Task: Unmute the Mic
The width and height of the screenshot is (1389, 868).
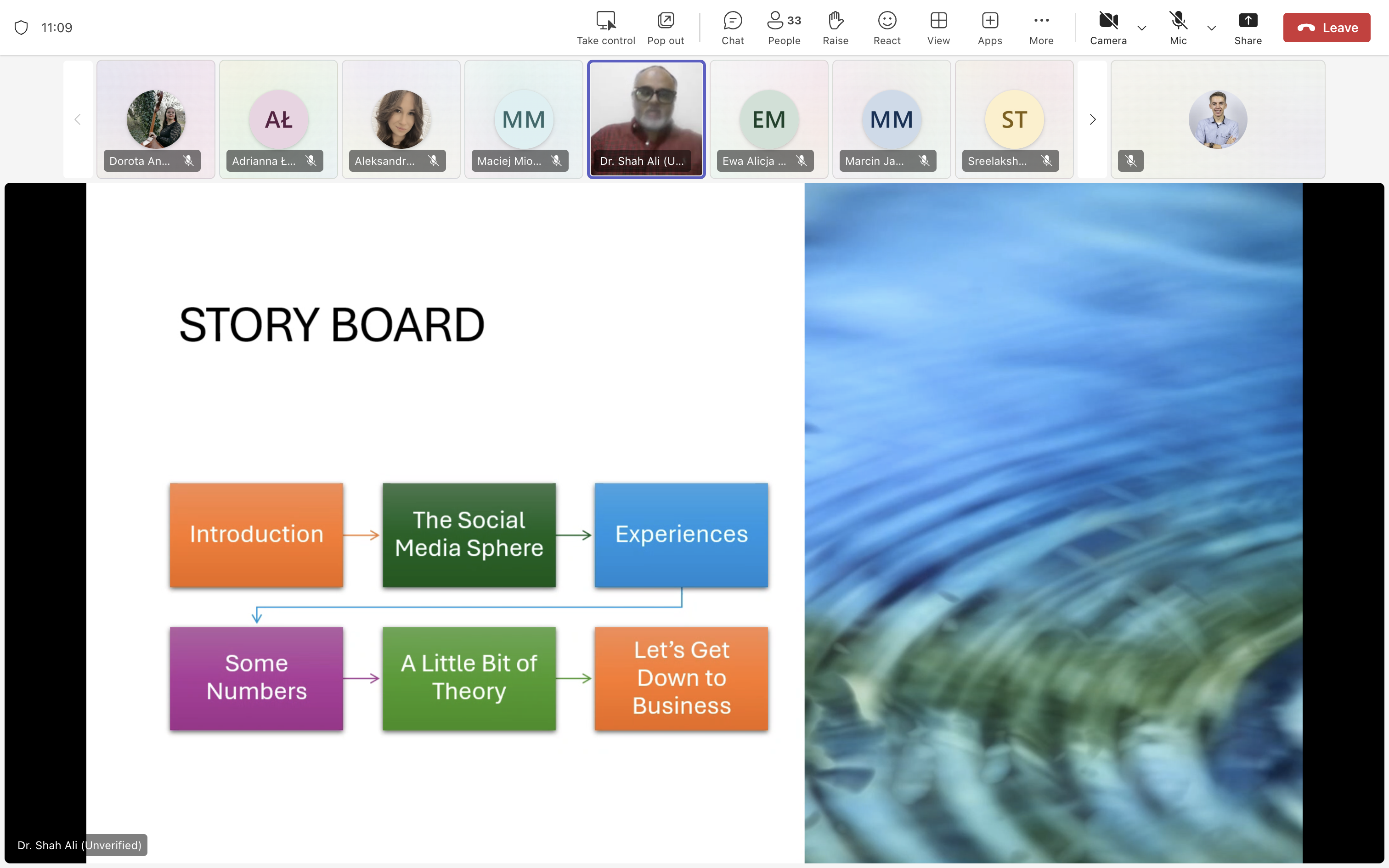Action: pos(1178,28)
